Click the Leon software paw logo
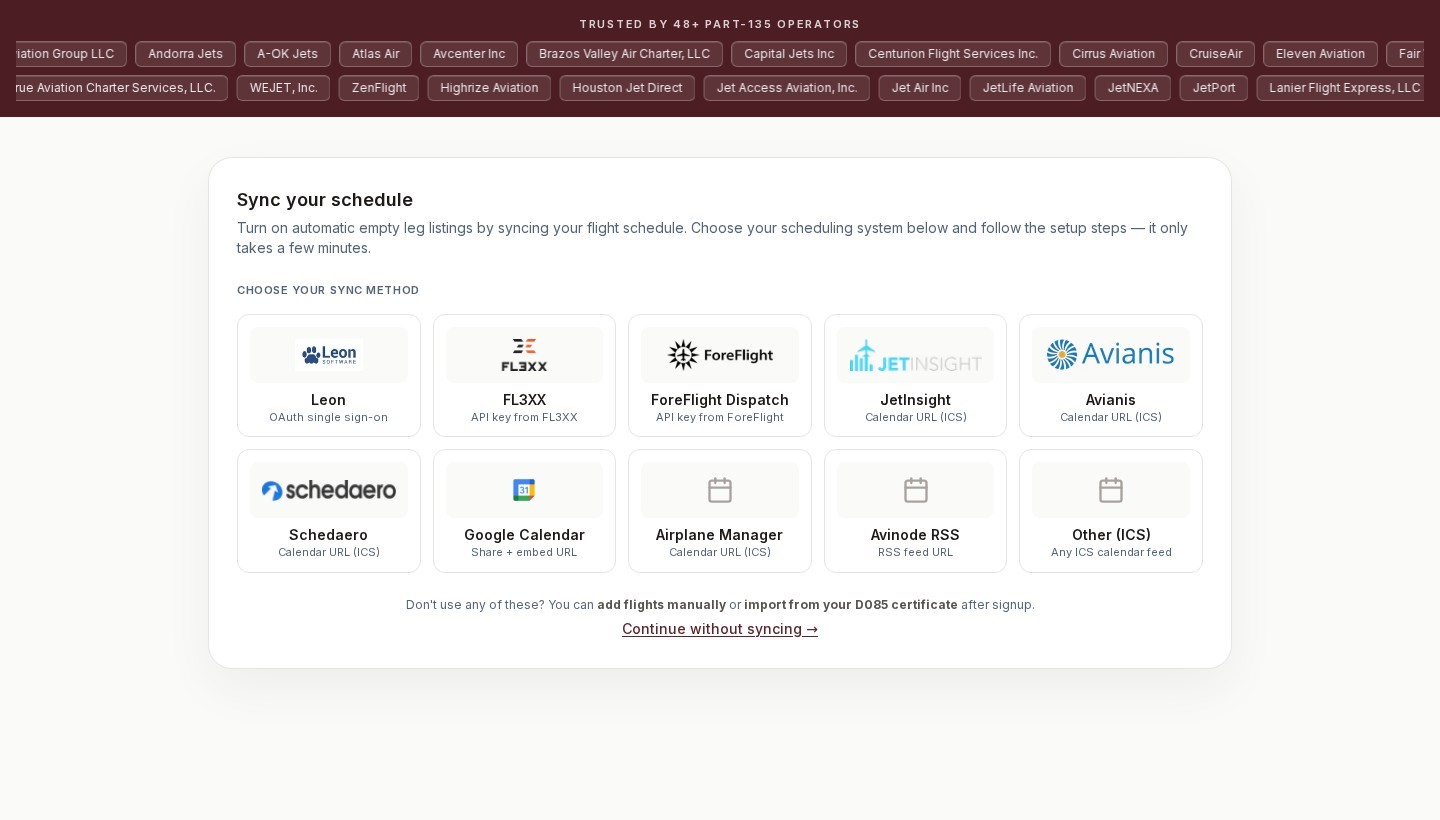 [328, 355]
